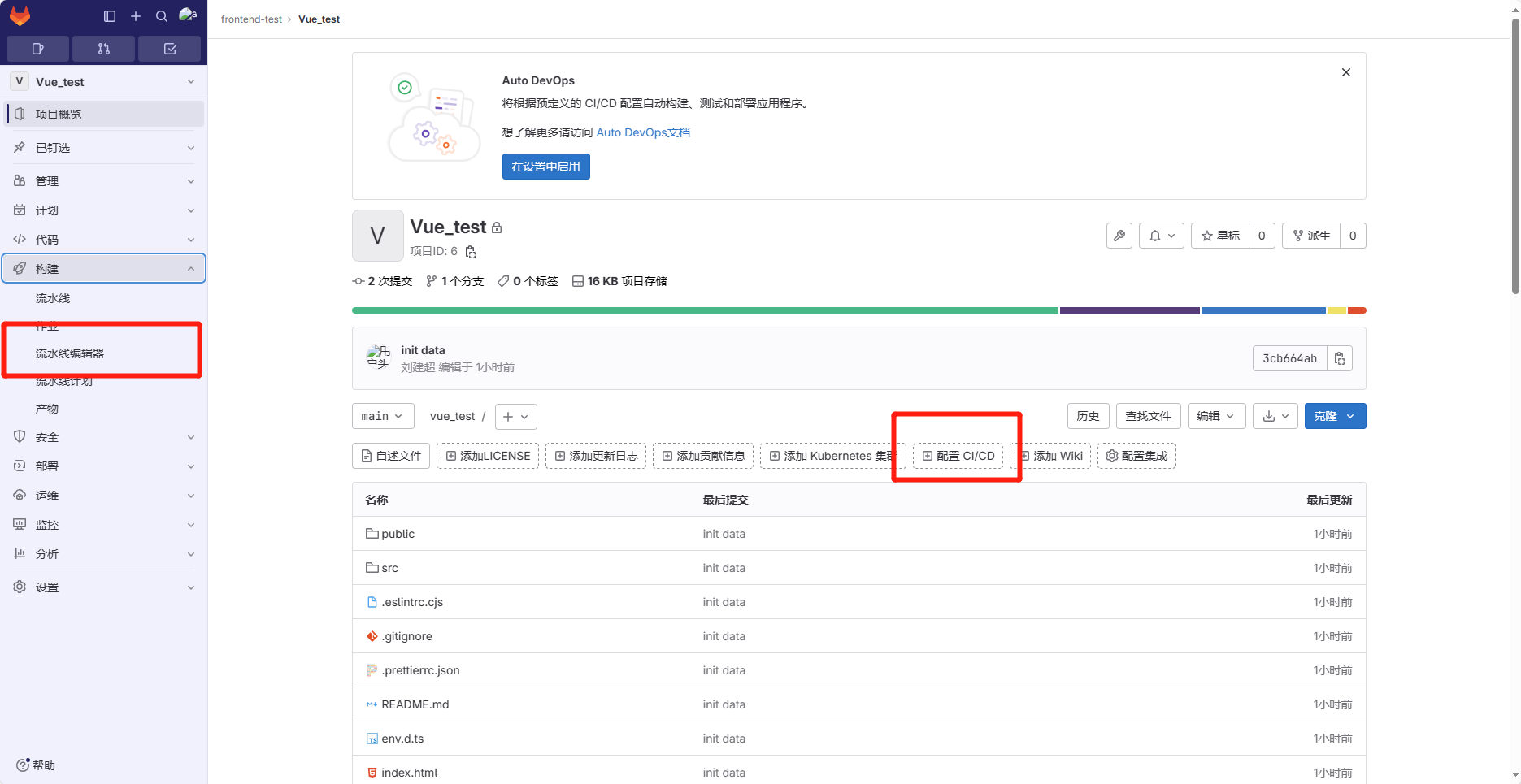Close the Auto DevOps banner
The height and width of the screenshot is (784, 1521).
point(1346,72)
